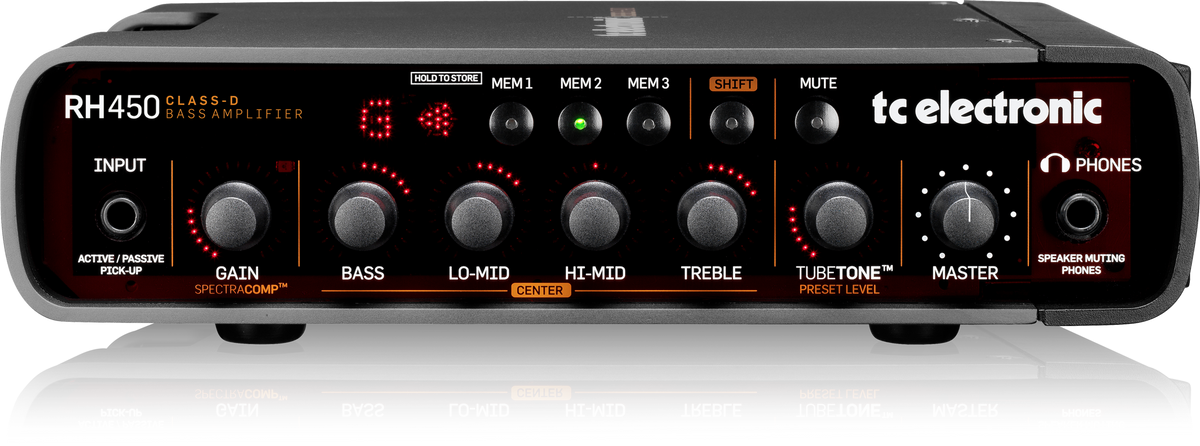Mute the amp with the MUTE button
This screenshot has width=1200, height=446.
pyautogui.click(x=817, y=125)
